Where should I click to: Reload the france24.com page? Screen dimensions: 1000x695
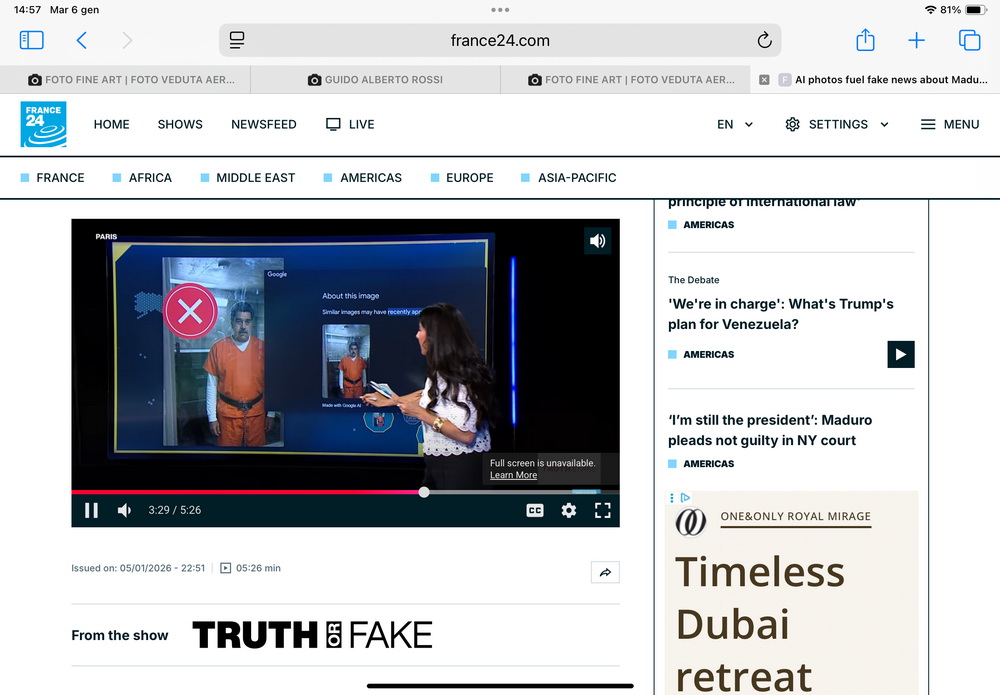coord(764,40)
